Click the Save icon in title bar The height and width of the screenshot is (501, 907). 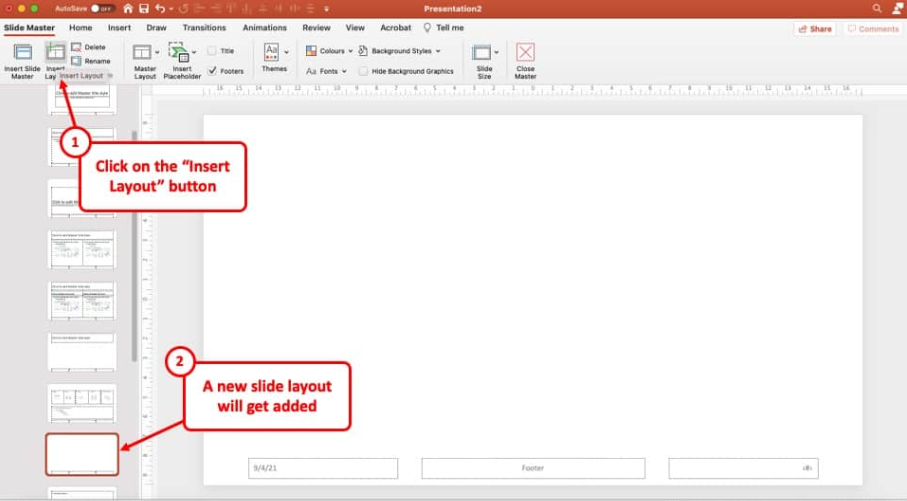click(142, 9)
